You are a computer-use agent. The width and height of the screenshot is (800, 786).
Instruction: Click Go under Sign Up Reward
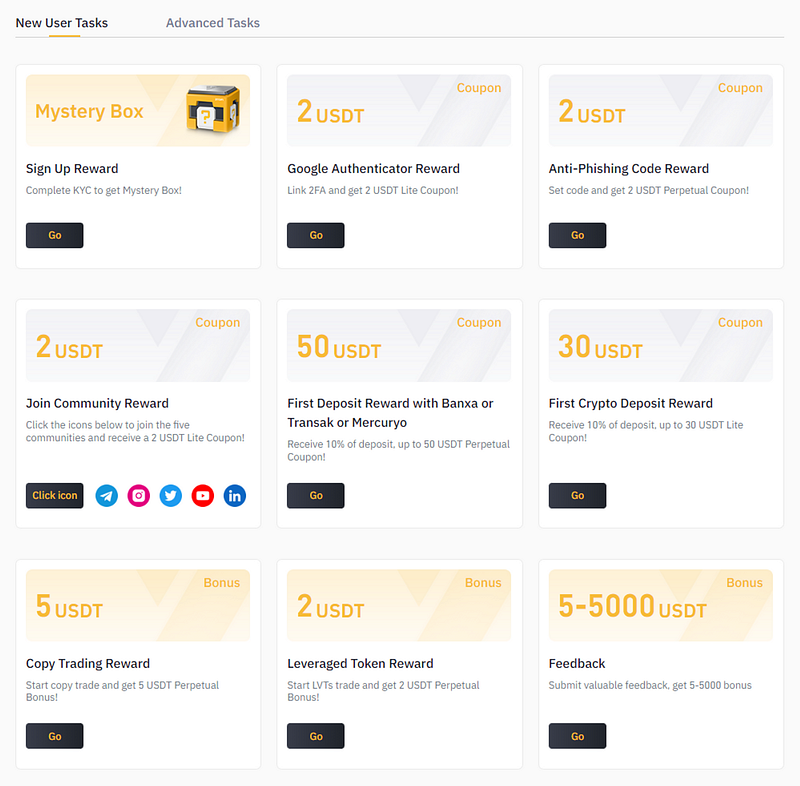[x=55, y=235]
